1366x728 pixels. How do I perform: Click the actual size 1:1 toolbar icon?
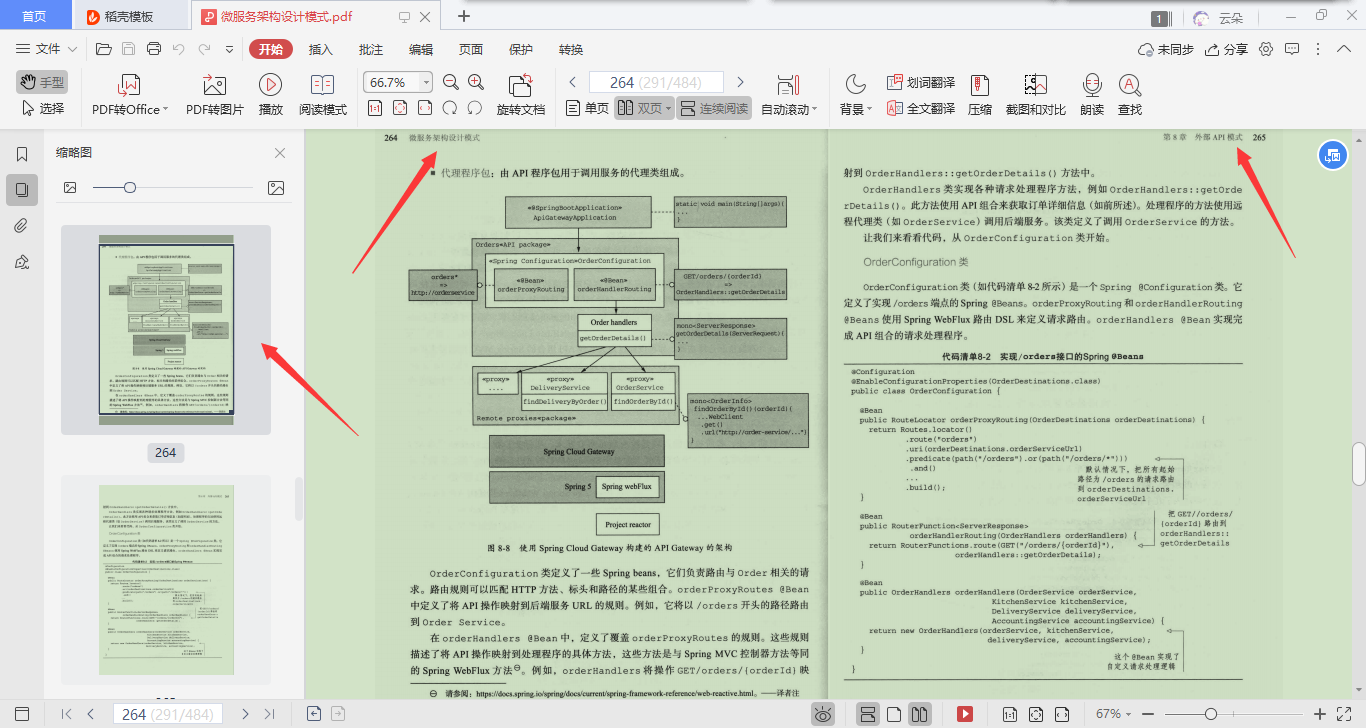click(x=375, y=108)
